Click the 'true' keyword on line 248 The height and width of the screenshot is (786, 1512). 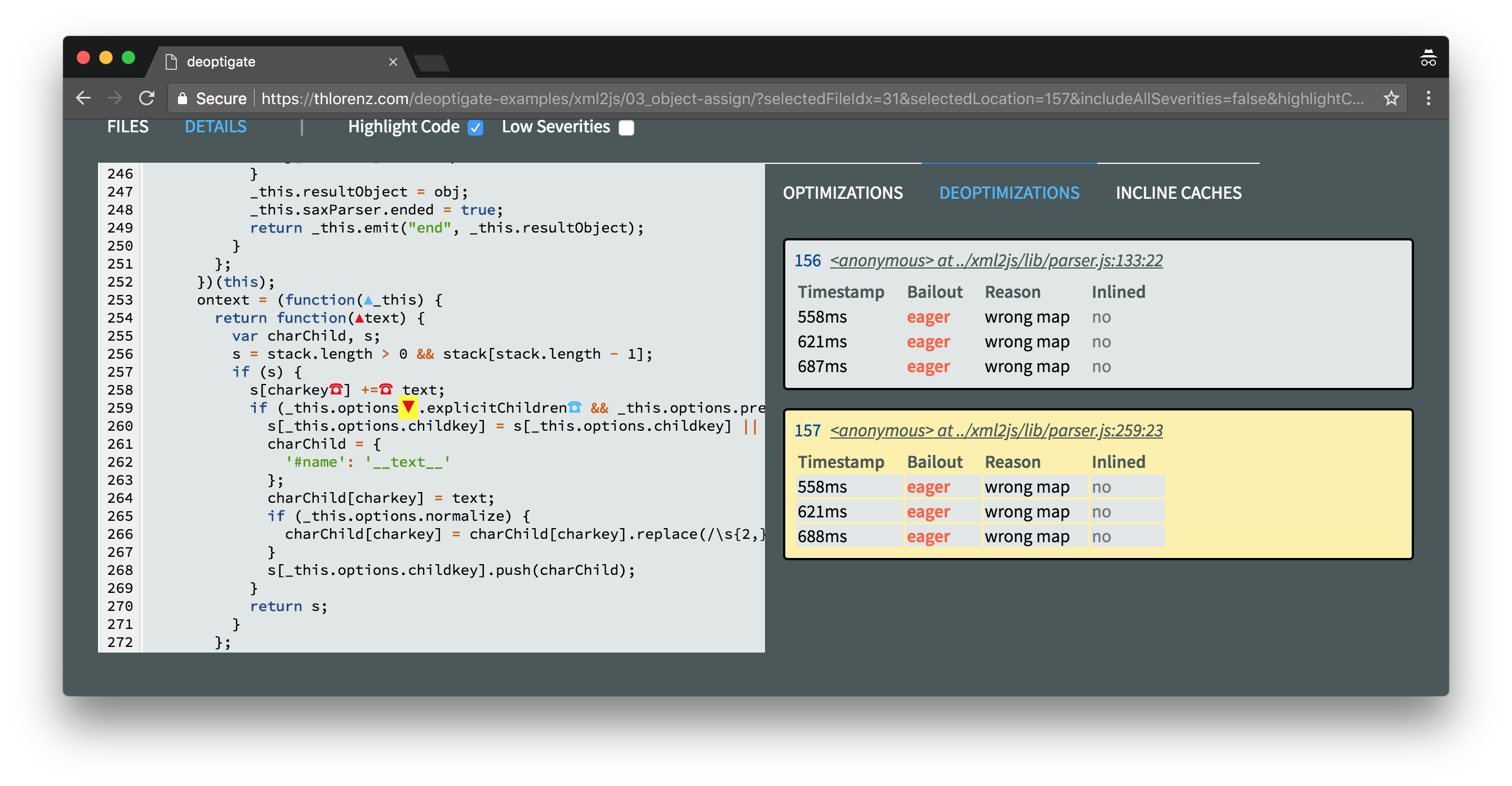coord(478,209)
